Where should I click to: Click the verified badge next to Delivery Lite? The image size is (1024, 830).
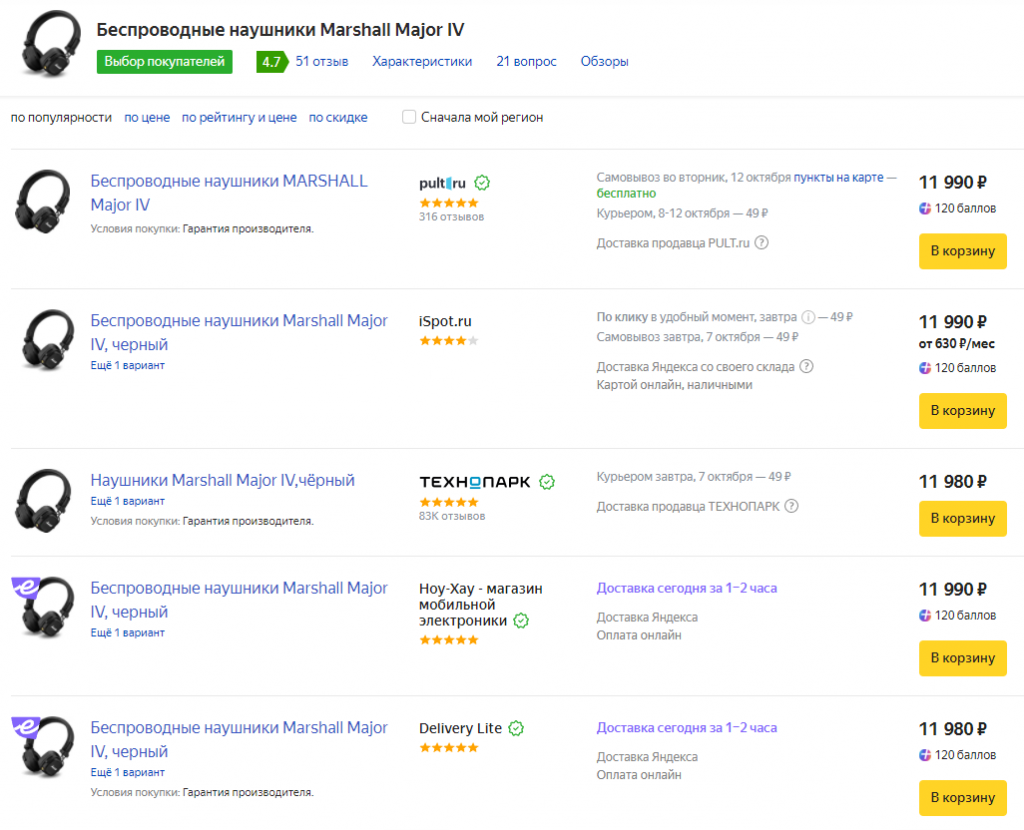(516, 728)
